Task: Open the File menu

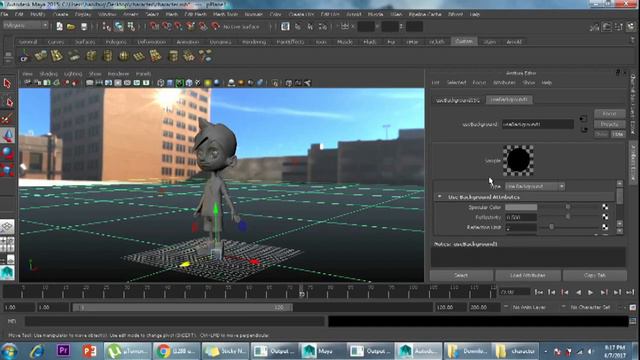Action: pyautogui.click(x=4, y=14)
